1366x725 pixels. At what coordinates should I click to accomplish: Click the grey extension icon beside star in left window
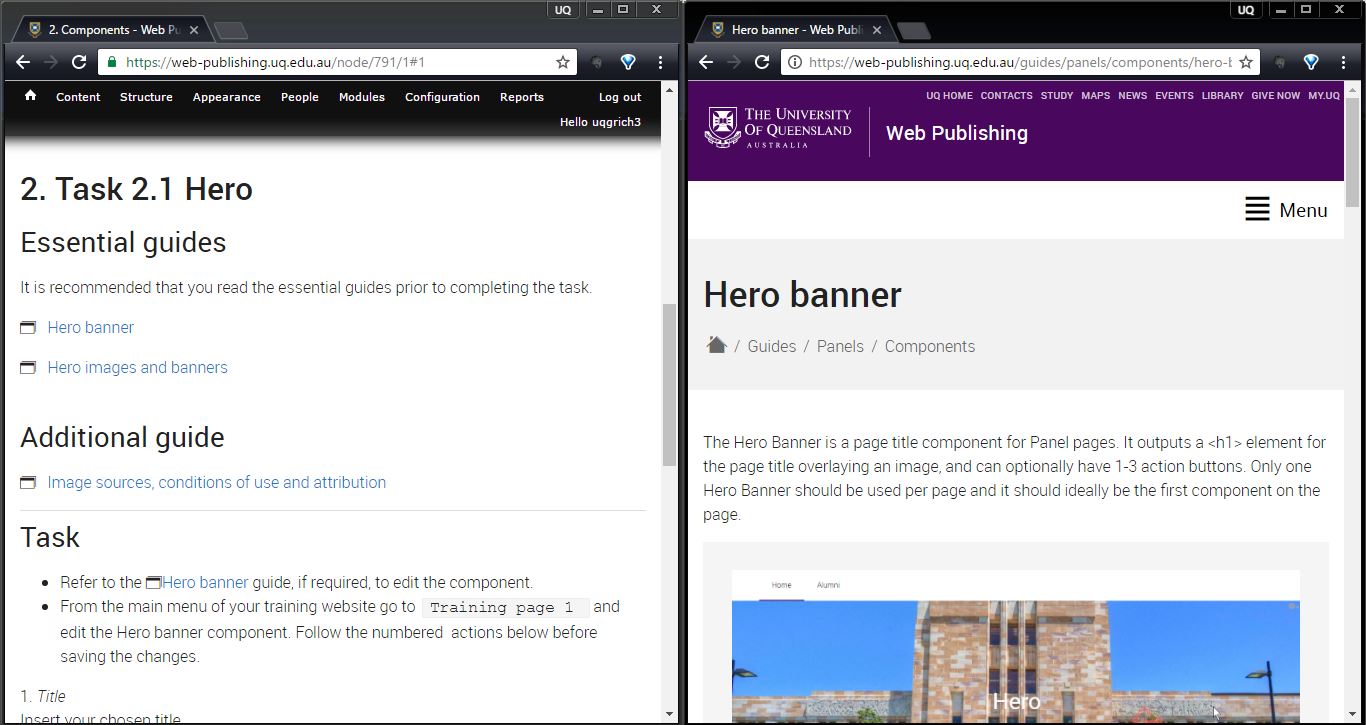[x=597, y=62]
